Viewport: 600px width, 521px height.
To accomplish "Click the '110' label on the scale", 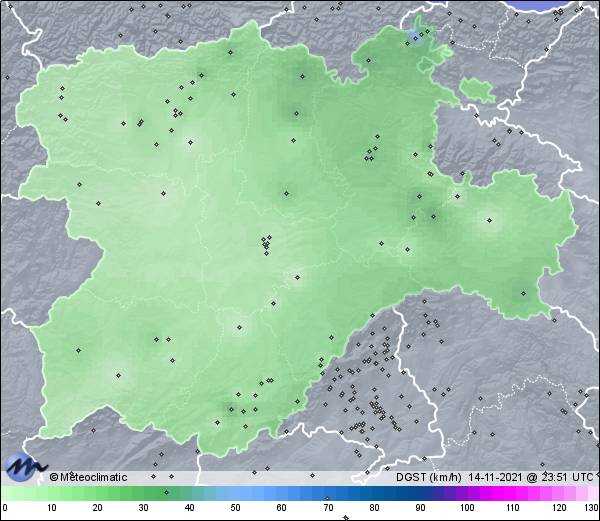I will pos(513,508).
